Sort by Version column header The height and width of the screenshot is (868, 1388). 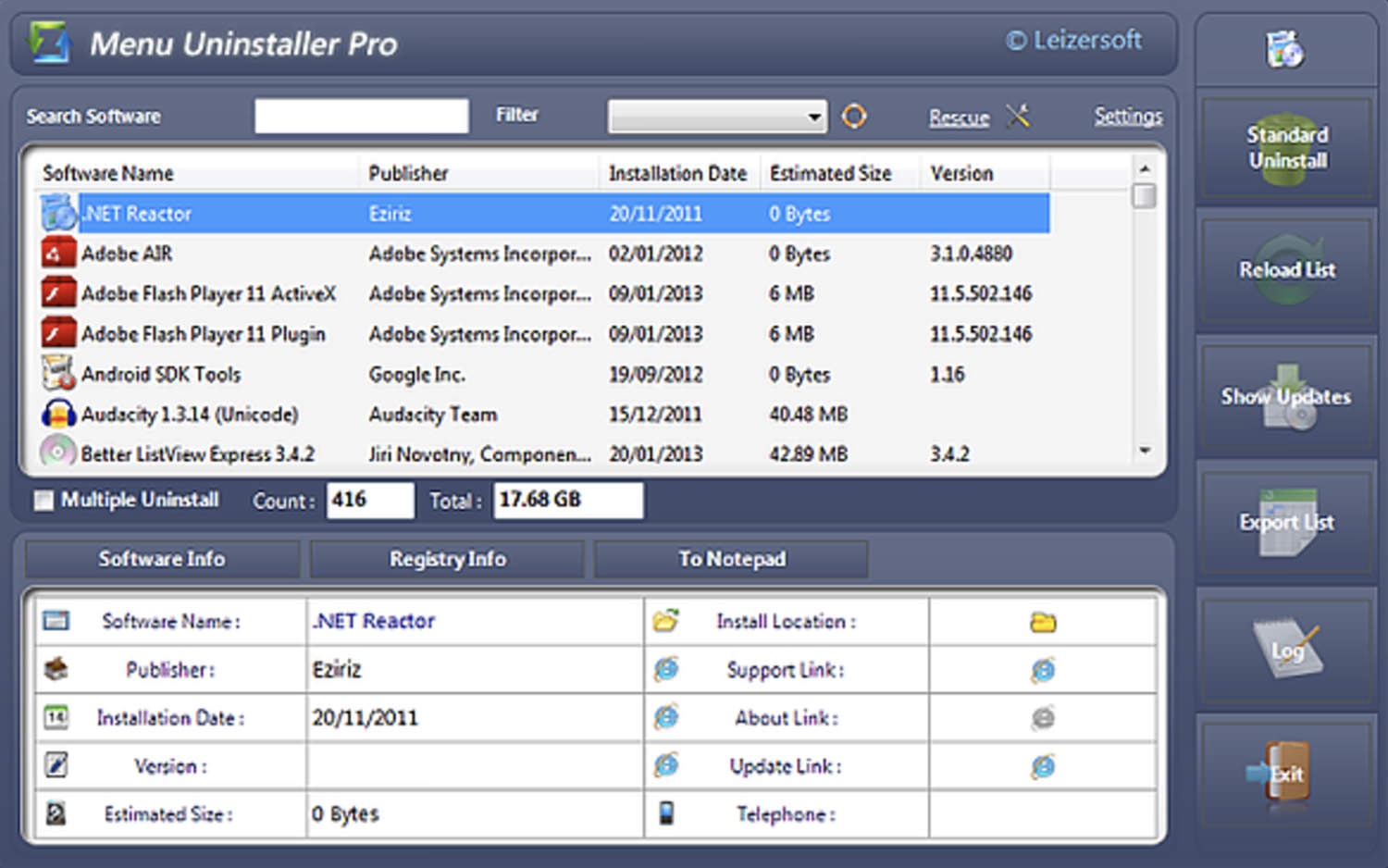[x=985, y=173]
